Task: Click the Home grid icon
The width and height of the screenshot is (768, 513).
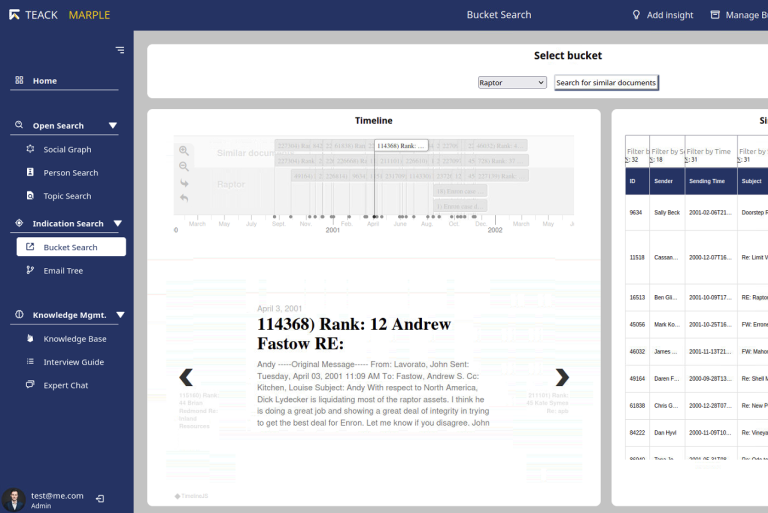Action: (x=19, y=80)
